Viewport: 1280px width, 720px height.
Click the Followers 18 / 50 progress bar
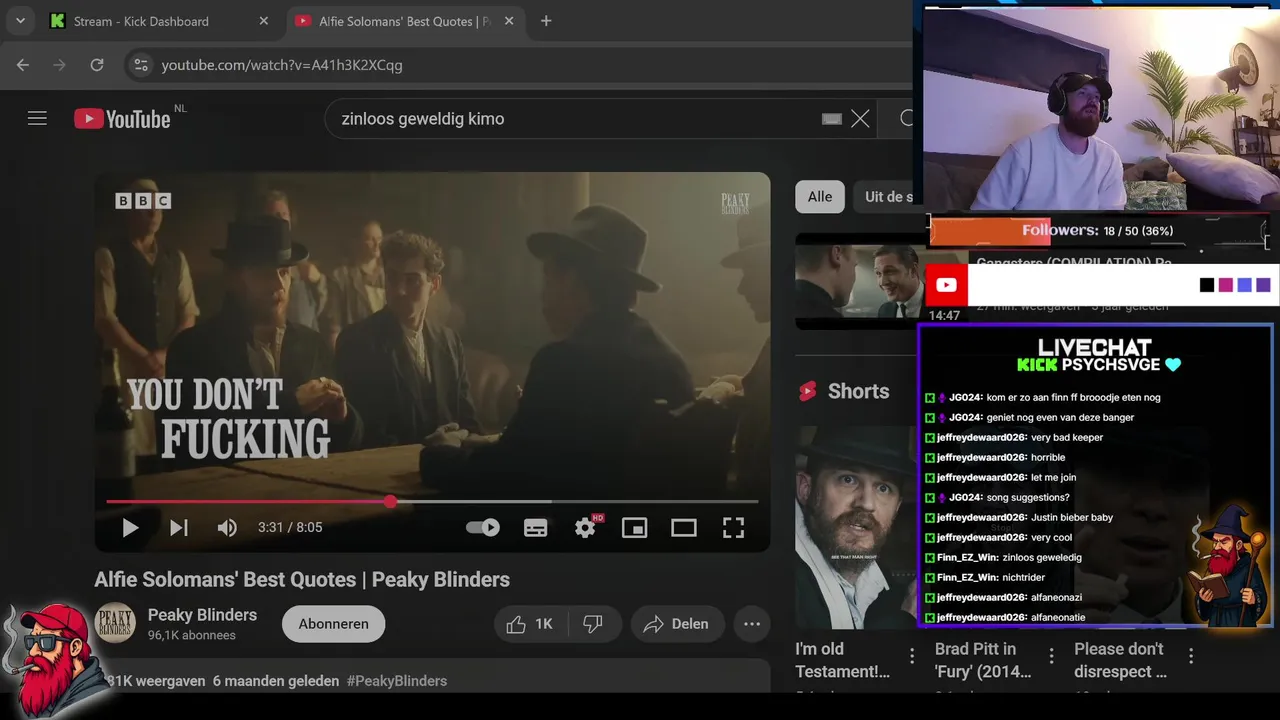pos(1098,231)
